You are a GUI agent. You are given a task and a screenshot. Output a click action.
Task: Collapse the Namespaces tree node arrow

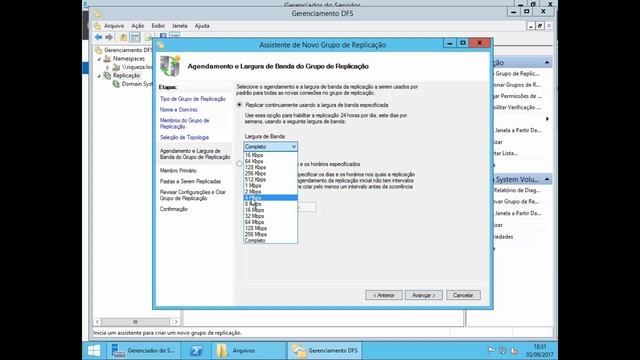click(99, 59)
